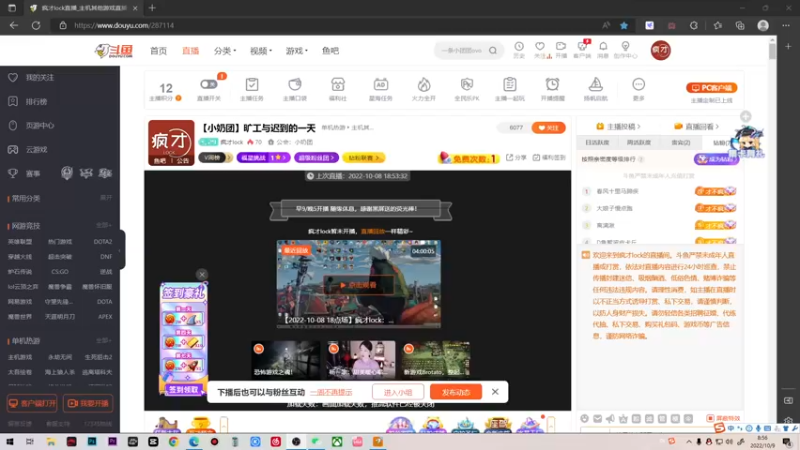Click the orange 关注 follow button
The width and height of the screenshot is (800, 450).
(x=548, y=128)
